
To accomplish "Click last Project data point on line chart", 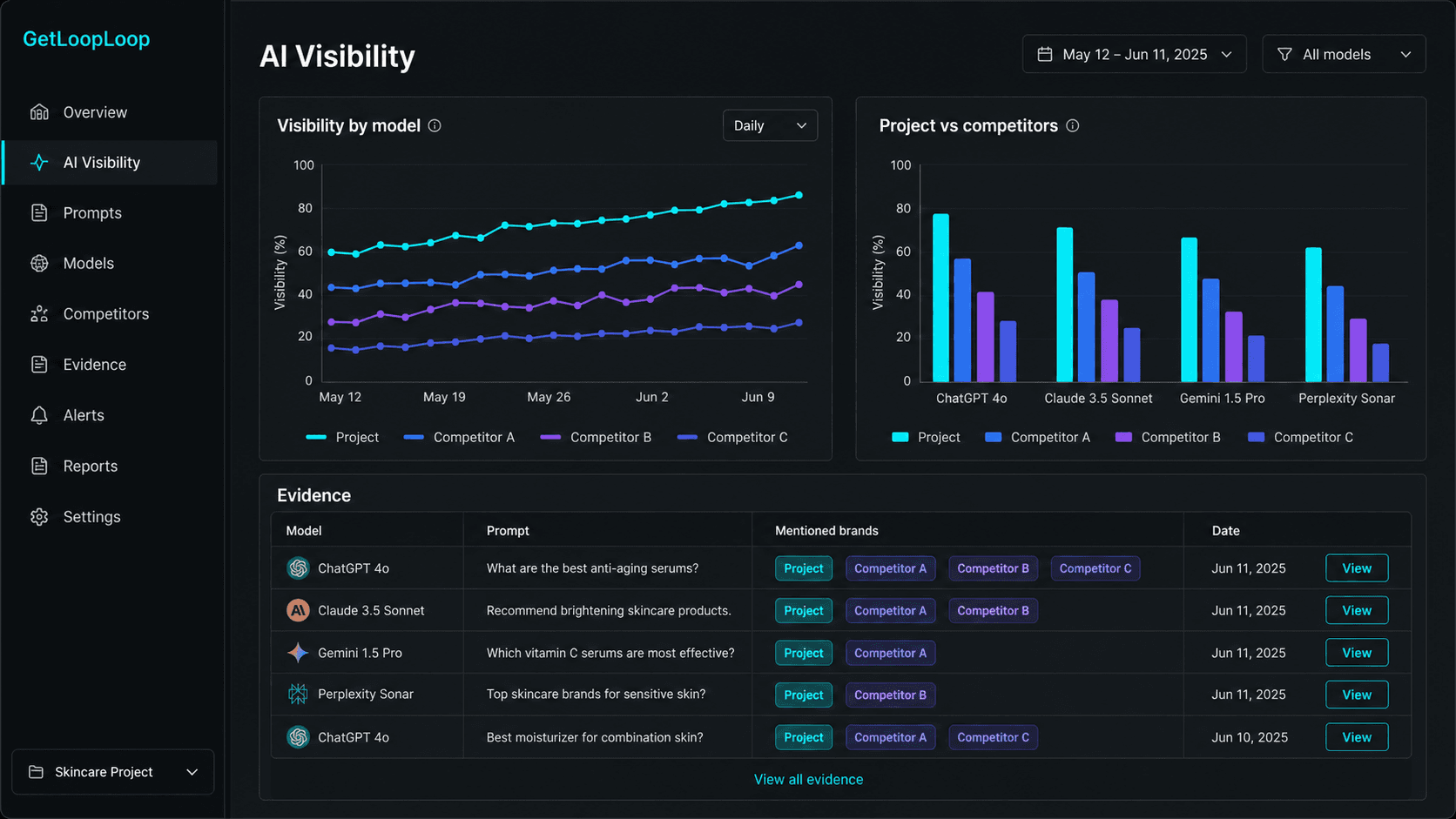I will click(x=799, y=195).
